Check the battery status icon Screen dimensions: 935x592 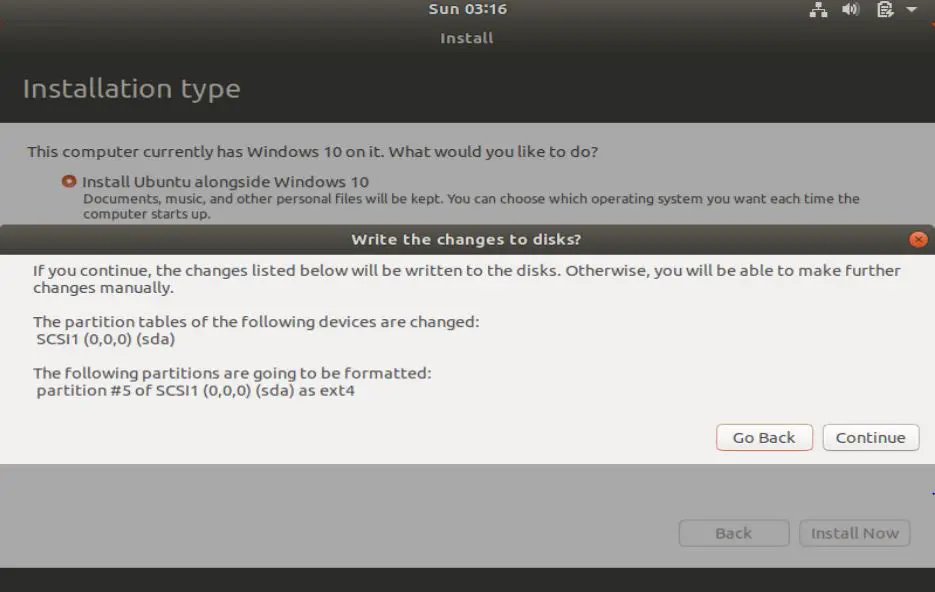pyautogui.click(x=883, y=10)
